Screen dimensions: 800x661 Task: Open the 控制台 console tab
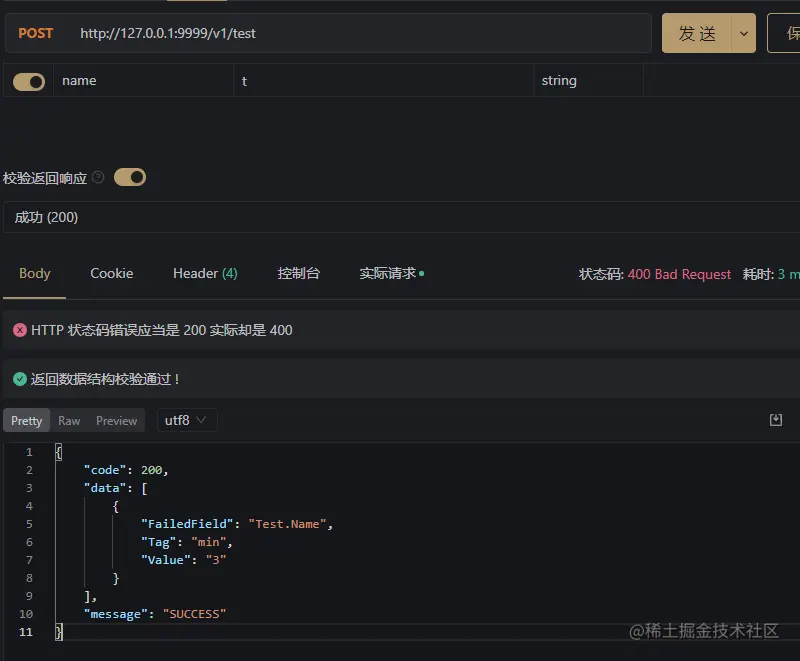[298, 273]
